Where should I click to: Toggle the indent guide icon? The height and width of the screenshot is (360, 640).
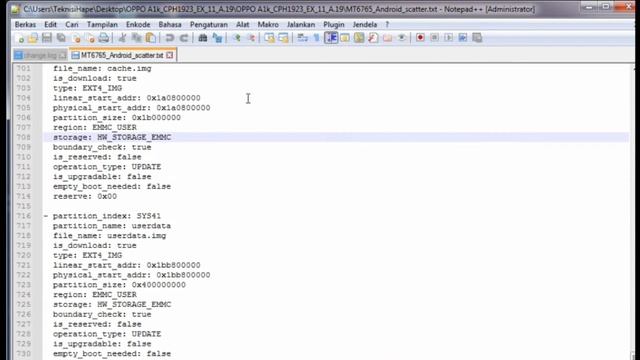tap(331, 38)
